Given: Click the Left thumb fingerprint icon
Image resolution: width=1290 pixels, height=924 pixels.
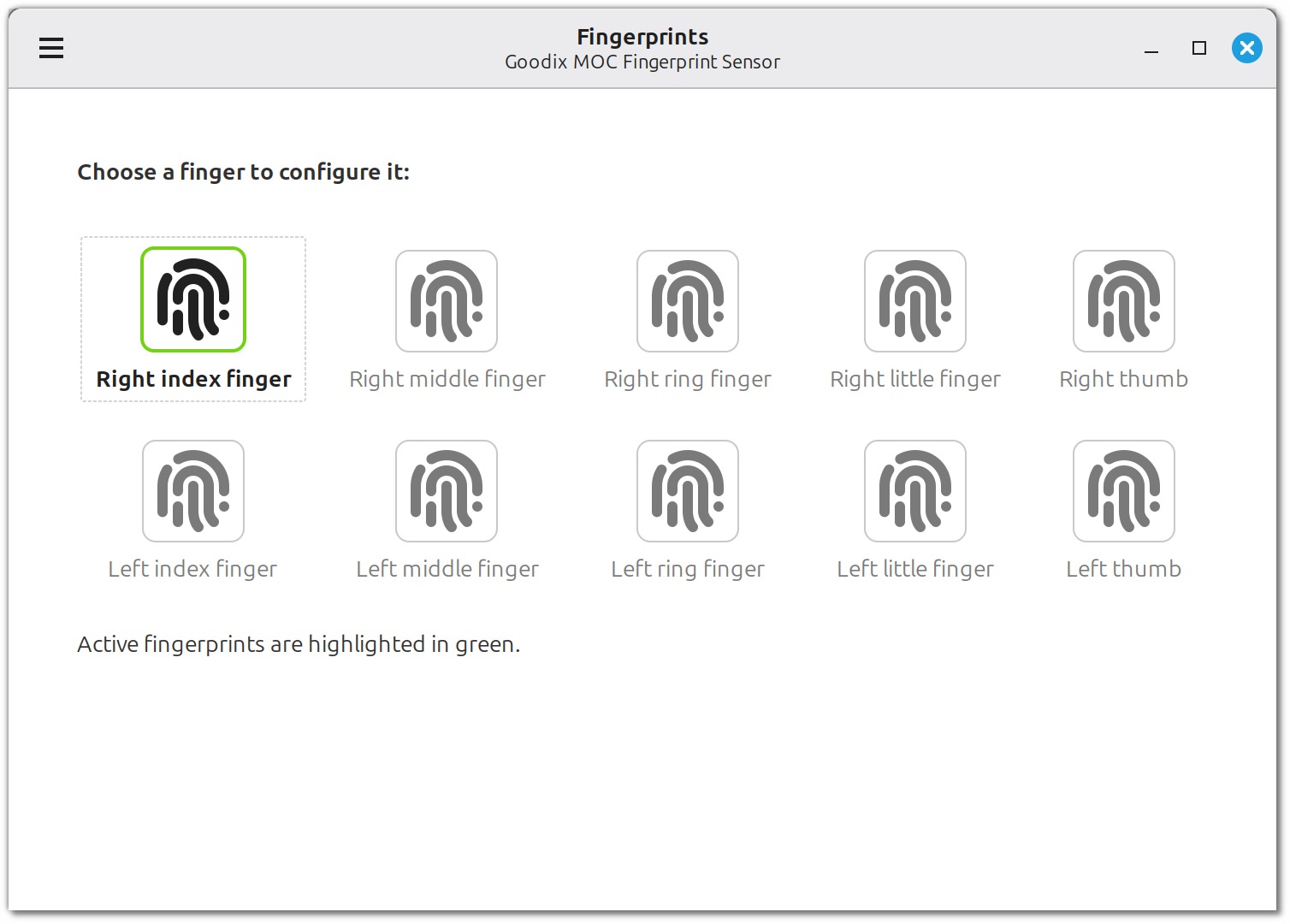Looking at the screenshot, I should point(1124,491).
